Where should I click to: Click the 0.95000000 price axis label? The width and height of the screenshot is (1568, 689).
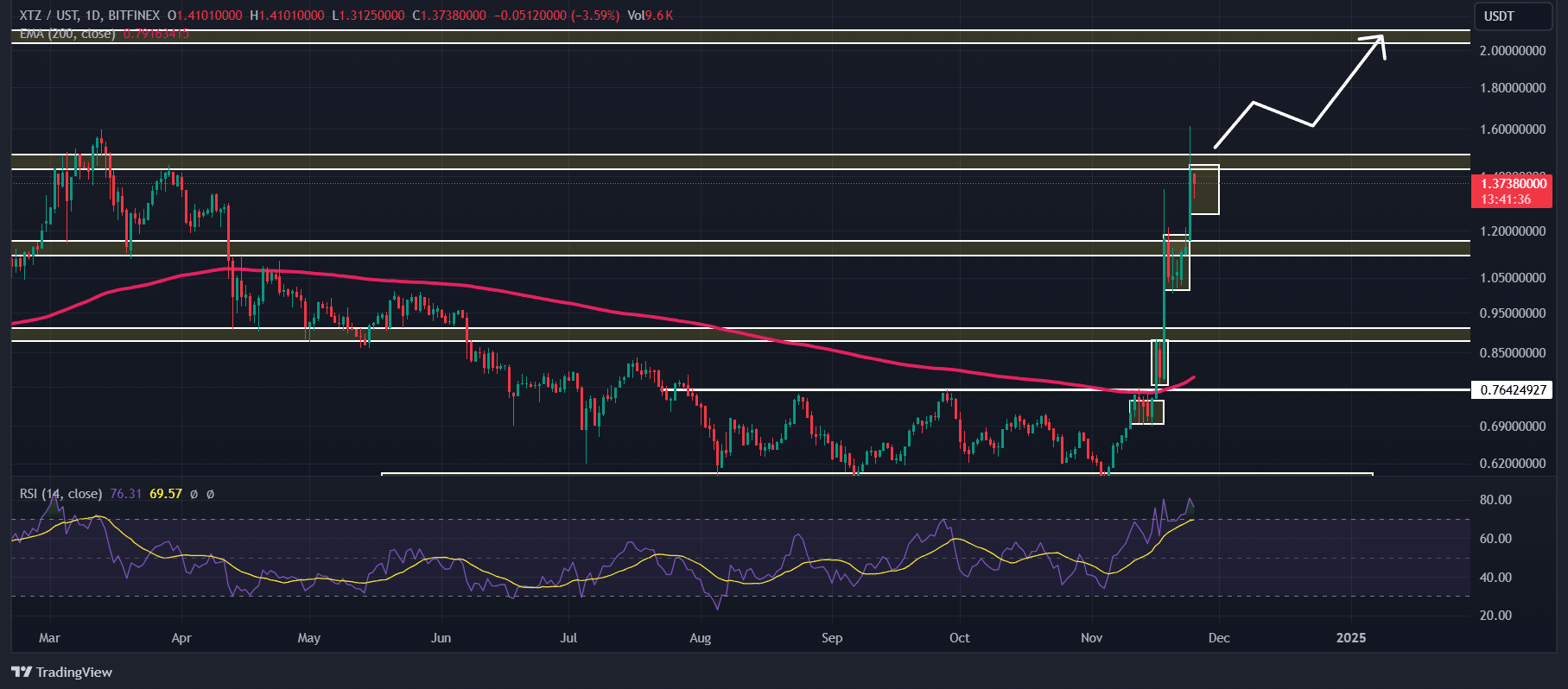pos(1513,313)
